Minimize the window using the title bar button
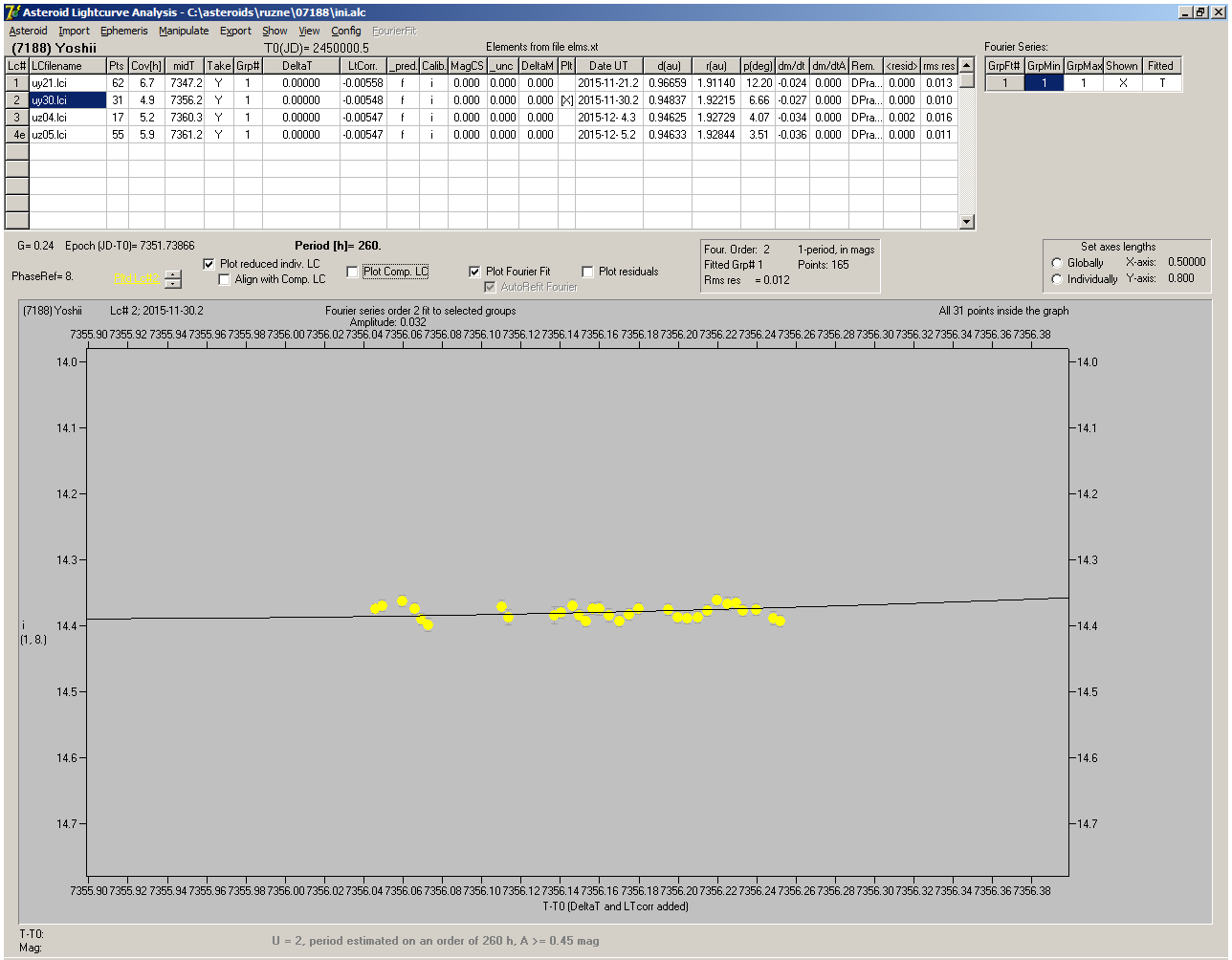Screen dimensions: 1232x960 (1185, 12)
